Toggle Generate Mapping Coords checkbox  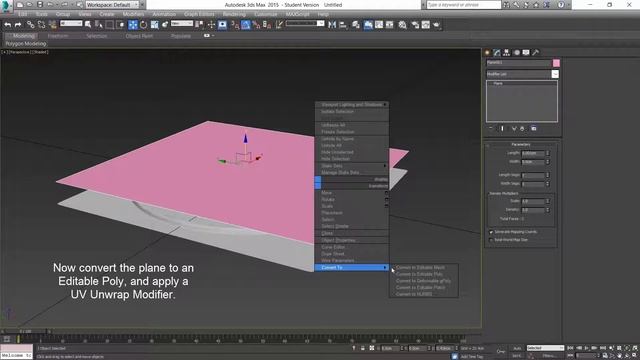coord(491,232)
